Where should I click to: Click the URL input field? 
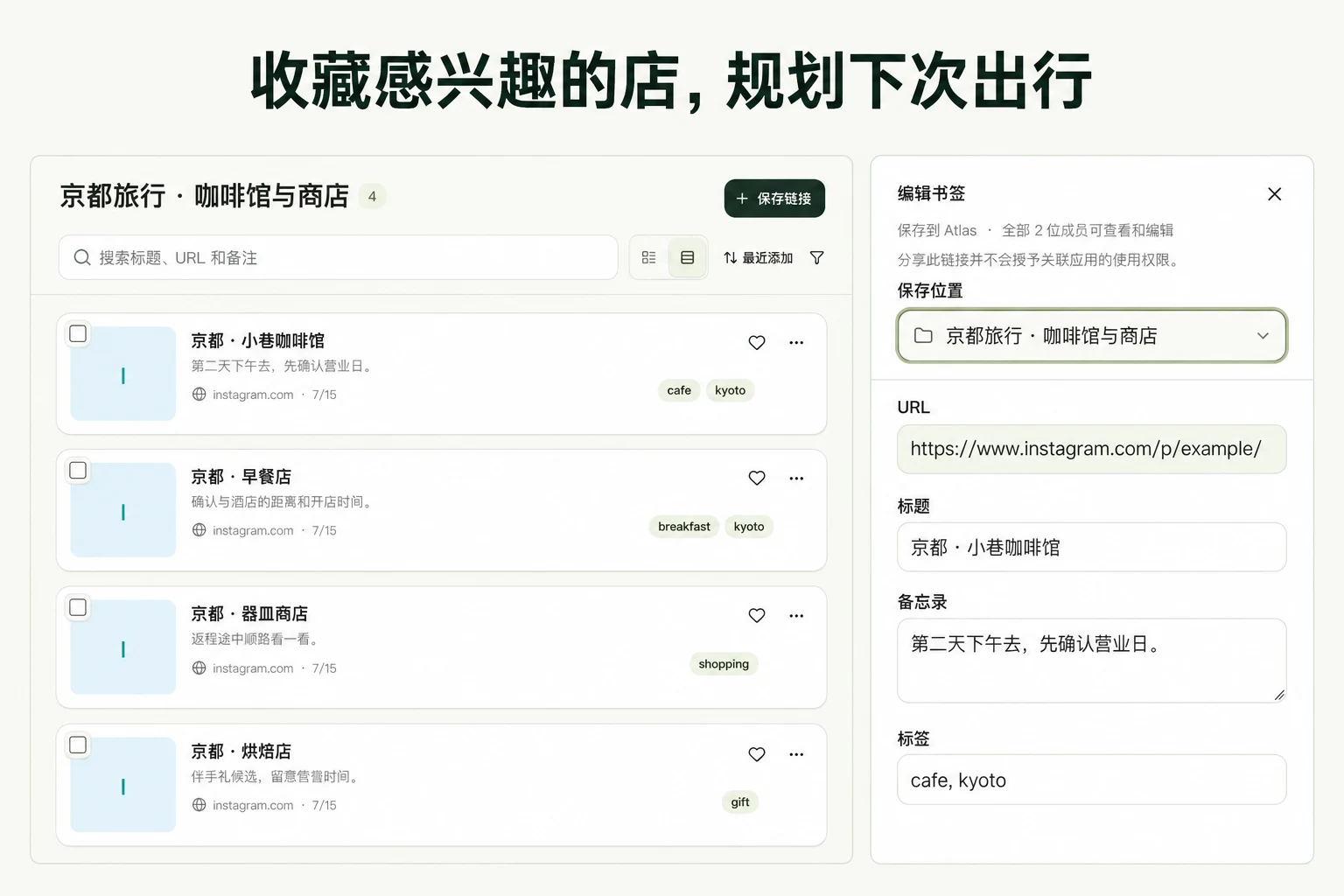pos(1092,449)
